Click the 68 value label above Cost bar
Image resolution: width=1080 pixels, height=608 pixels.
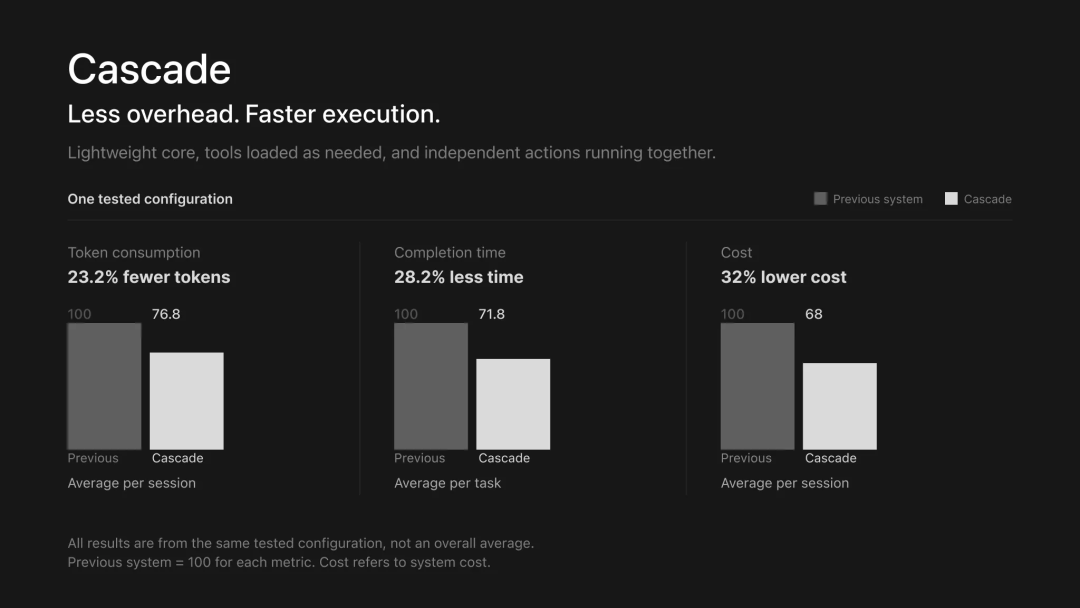pos(813,314)
